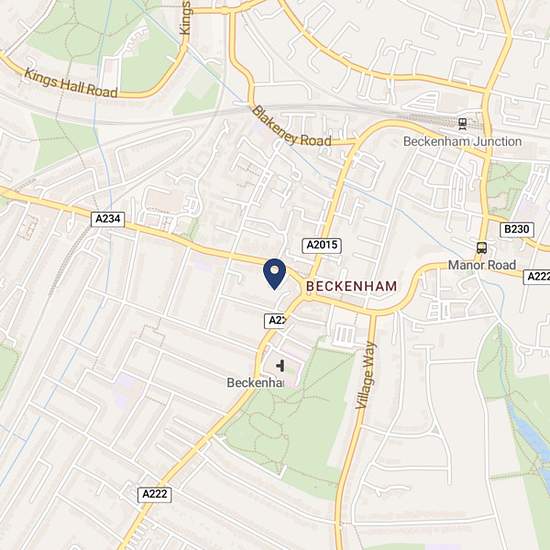Click the Kings Hall Road label
The height and width of the screenshot is (550, 550).
pyautogui.click(x=71, y=83)
